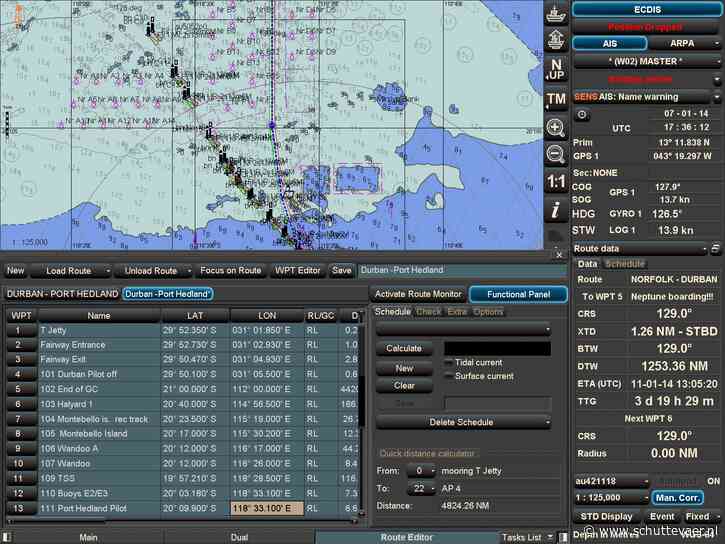Click the UTC clock icon
Screen dimensions: 725x544
[x=583, y=115]
